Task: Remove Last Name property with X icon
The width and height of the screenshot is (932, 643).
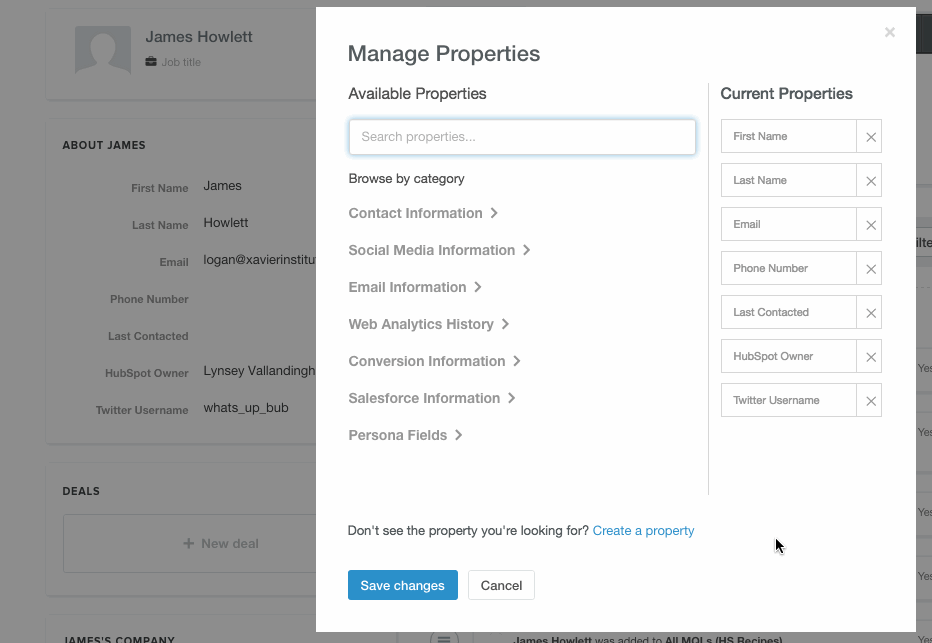Action: click(870, 181)
